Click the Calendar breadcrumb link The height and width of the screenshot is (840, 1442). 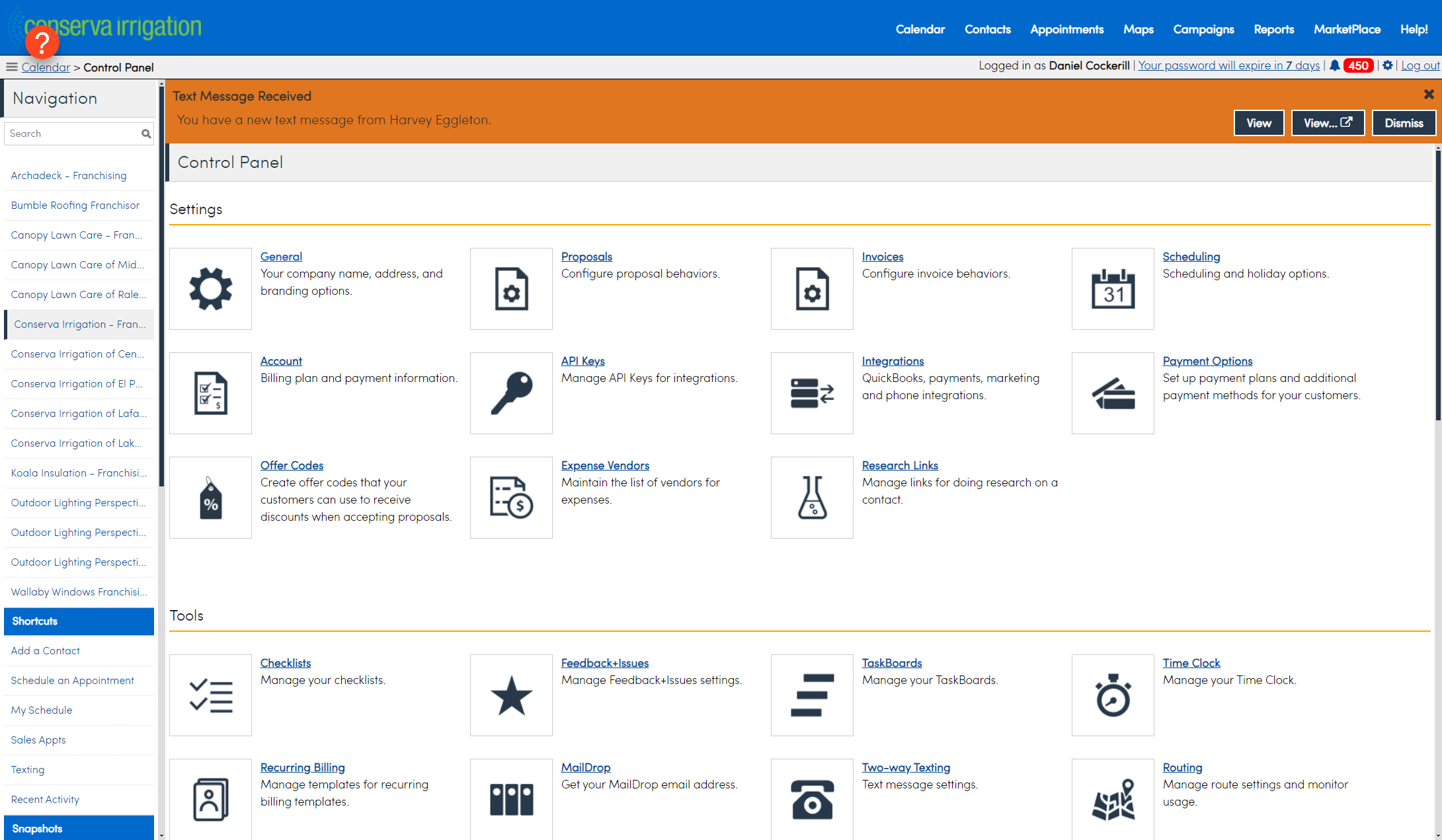[x=46, y=67]
